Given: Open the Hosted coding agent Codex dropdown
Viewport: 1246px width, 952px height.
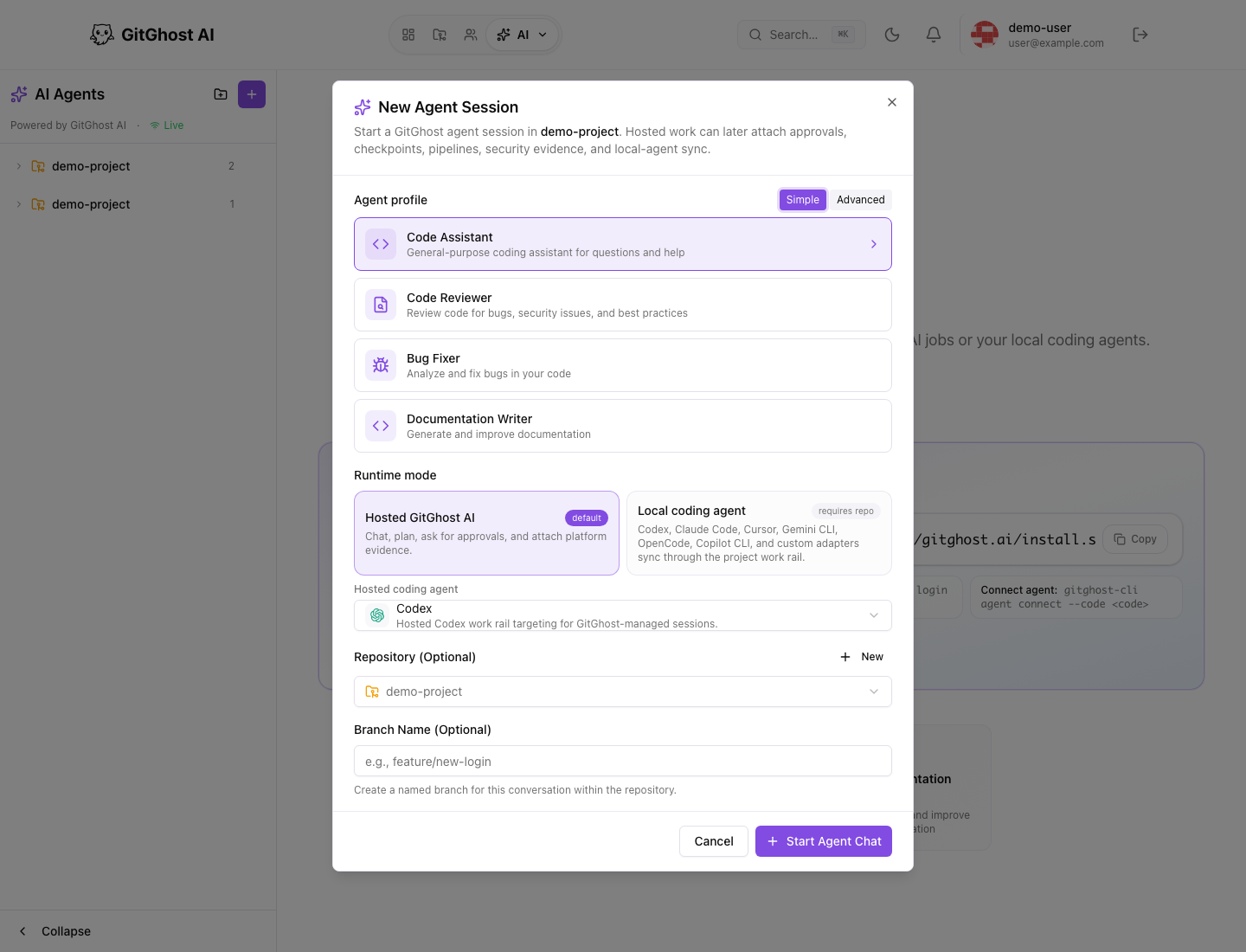Looking at the screenshot, I should [x=623, y=615].
